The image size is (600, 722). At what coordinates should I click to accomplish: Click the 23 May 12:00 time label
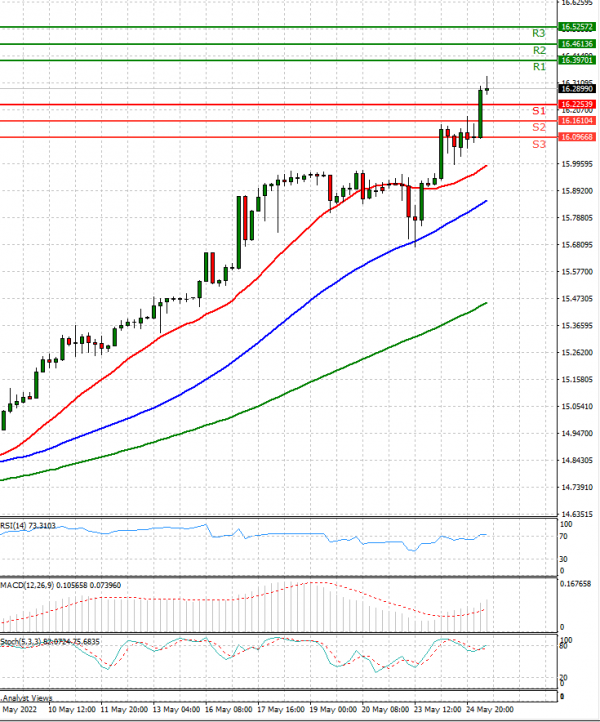coord(437,709)
